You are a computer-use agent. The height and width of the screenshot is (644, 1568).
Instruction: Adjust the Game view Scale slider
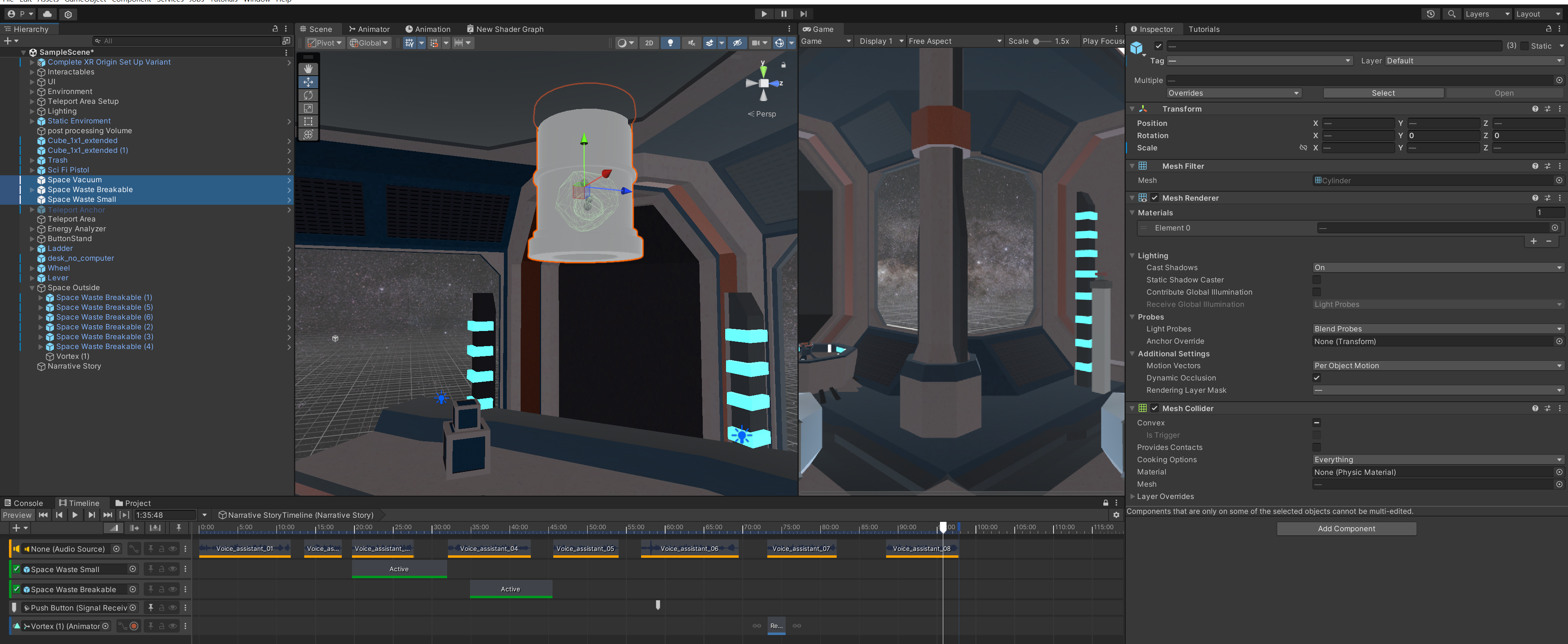click(x=1037, y=41)
